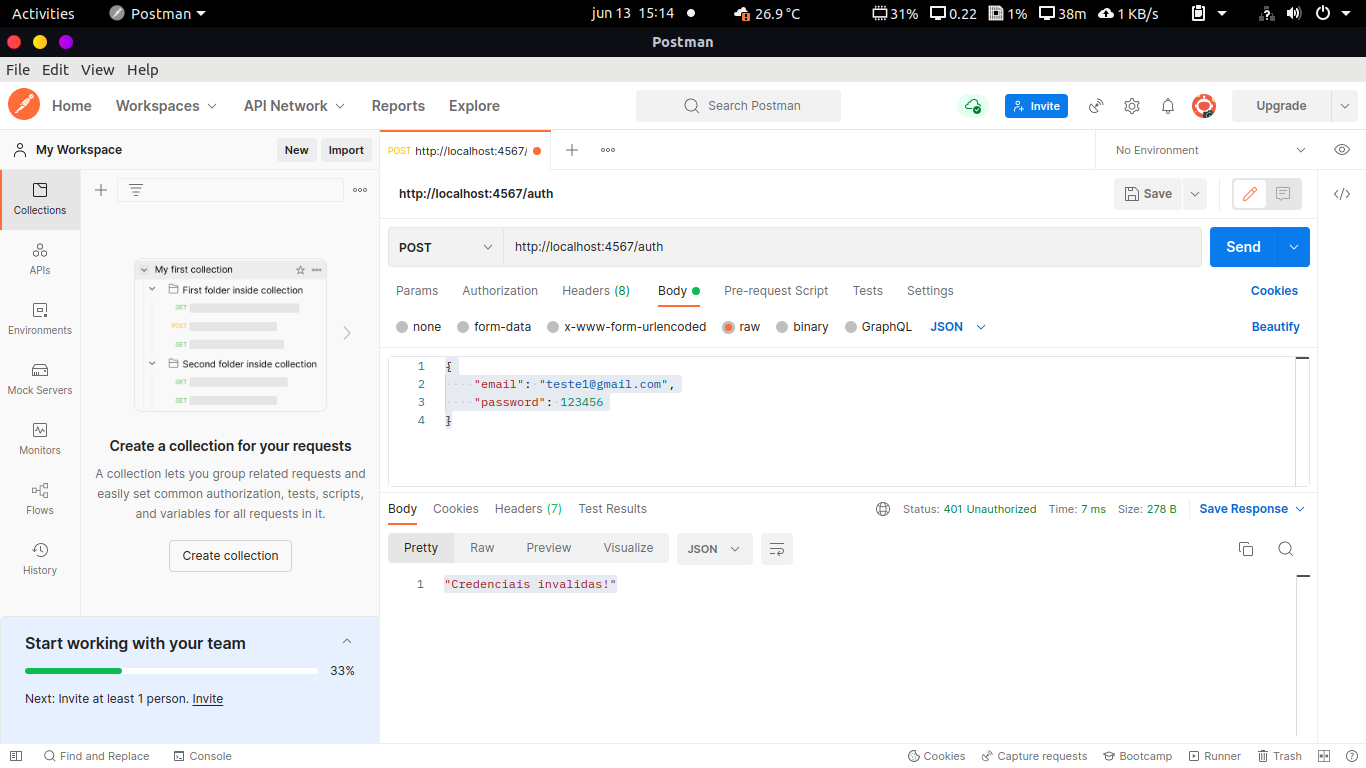Viewport: 1366px width, 768px height.
Task: Open the response JSON format dropdown
Action: point(715,549)
